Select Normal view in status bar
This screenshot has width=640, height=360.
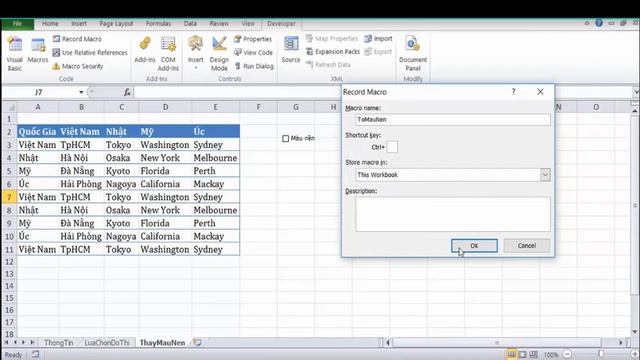point(511,355)
